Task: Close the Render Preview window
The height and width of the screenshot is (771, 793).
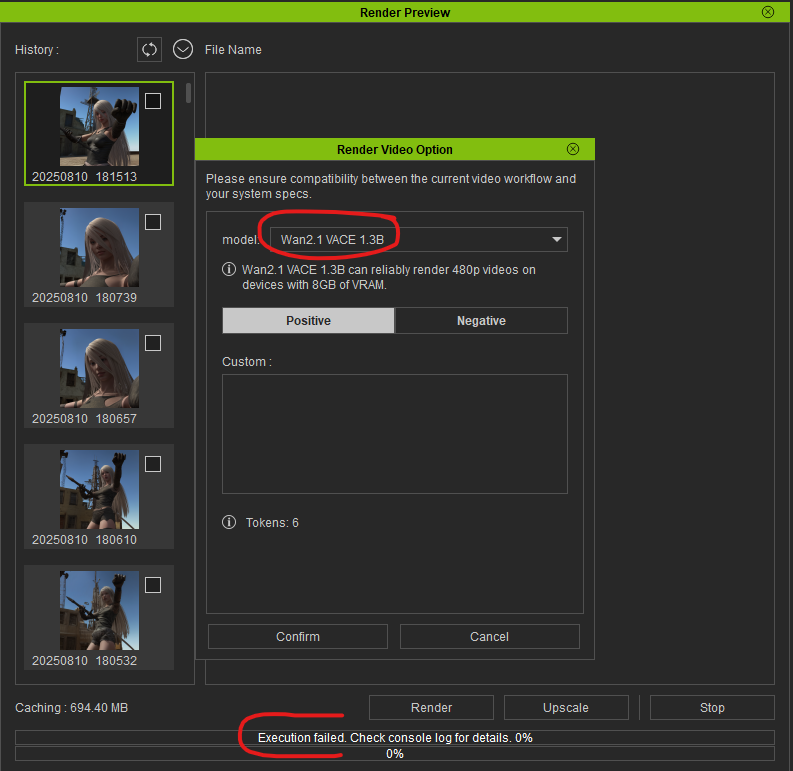Action: tap(768, 12)
